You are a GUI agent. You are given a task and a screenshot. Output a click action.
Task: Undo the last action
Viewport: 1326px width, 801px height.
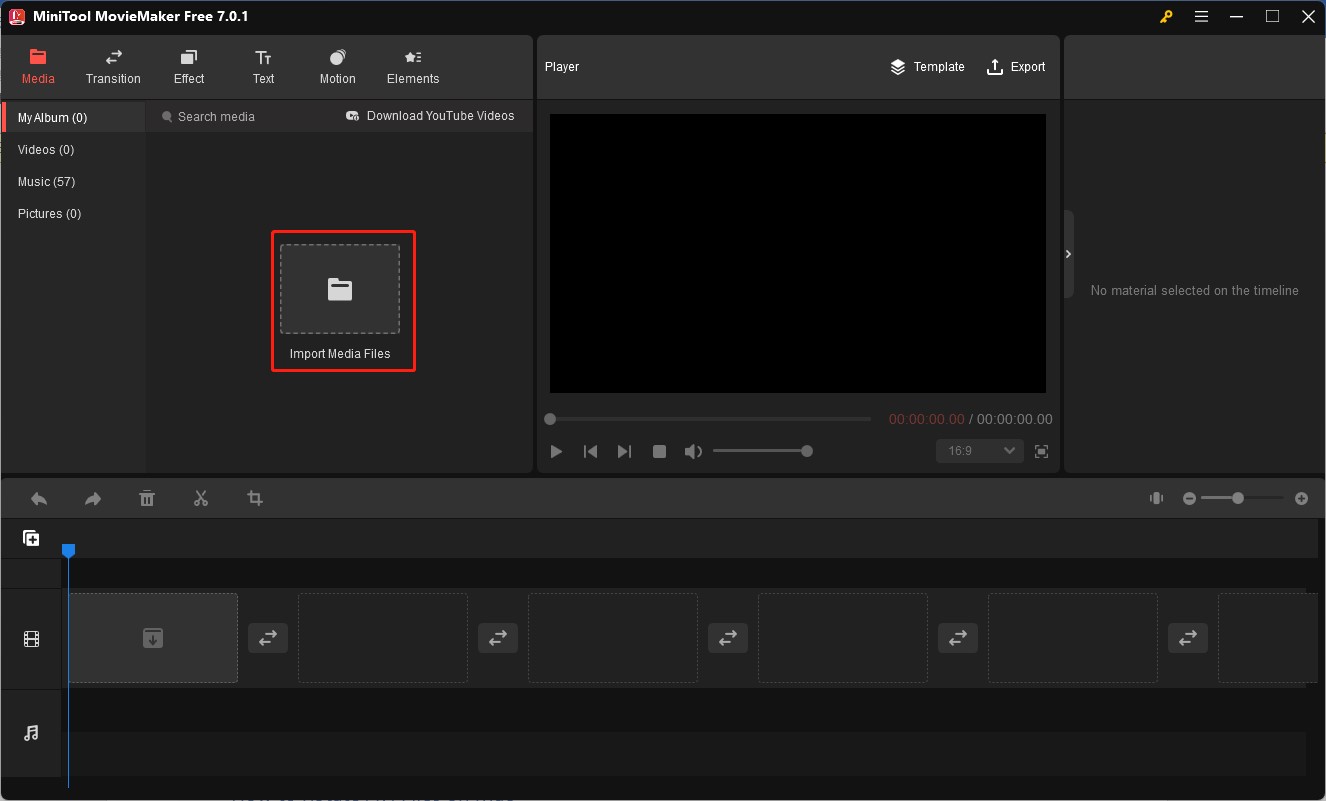click(x=39, y=498)
